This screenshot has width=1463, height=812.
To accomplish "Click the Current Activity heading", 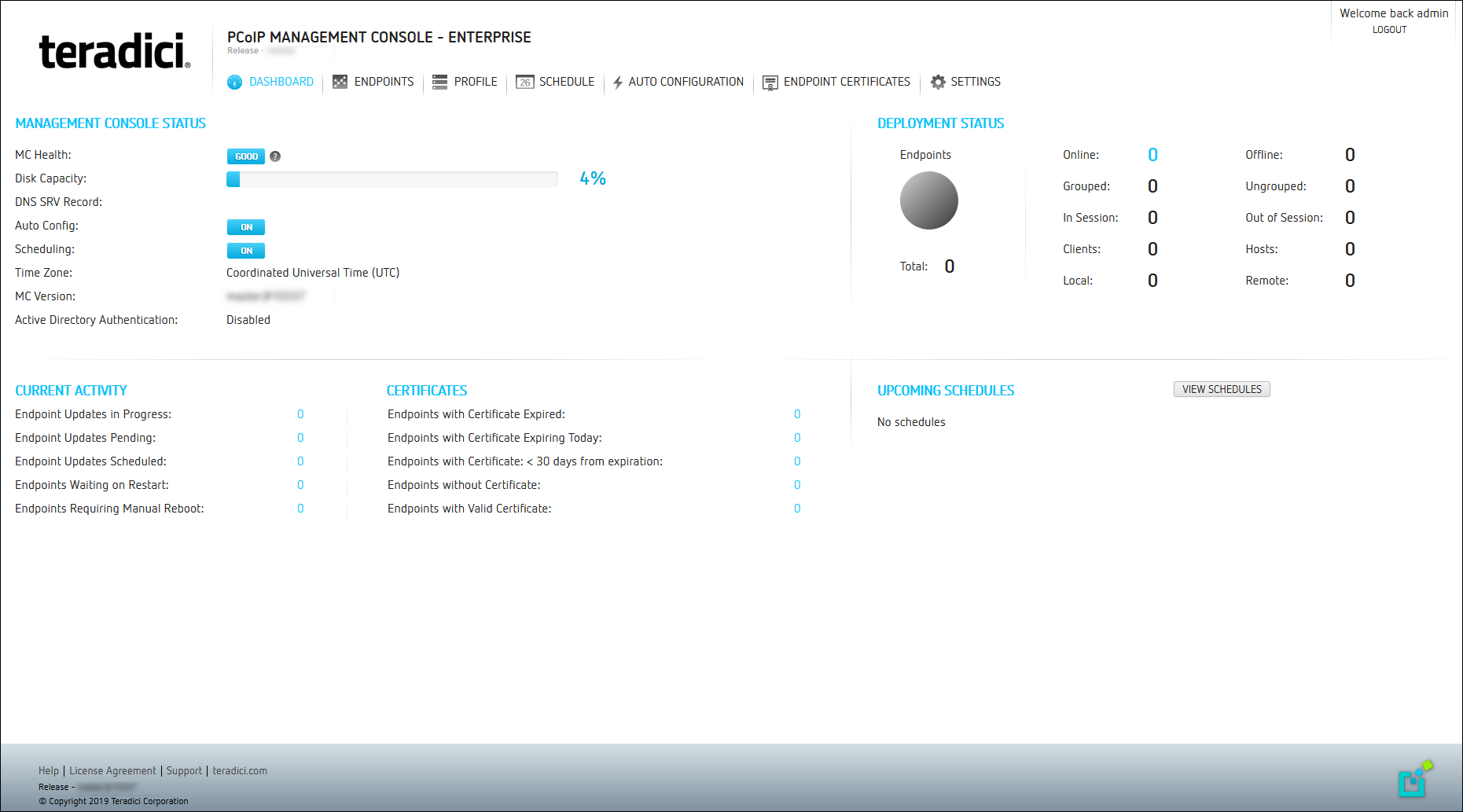I will click(x=71, y=391).
